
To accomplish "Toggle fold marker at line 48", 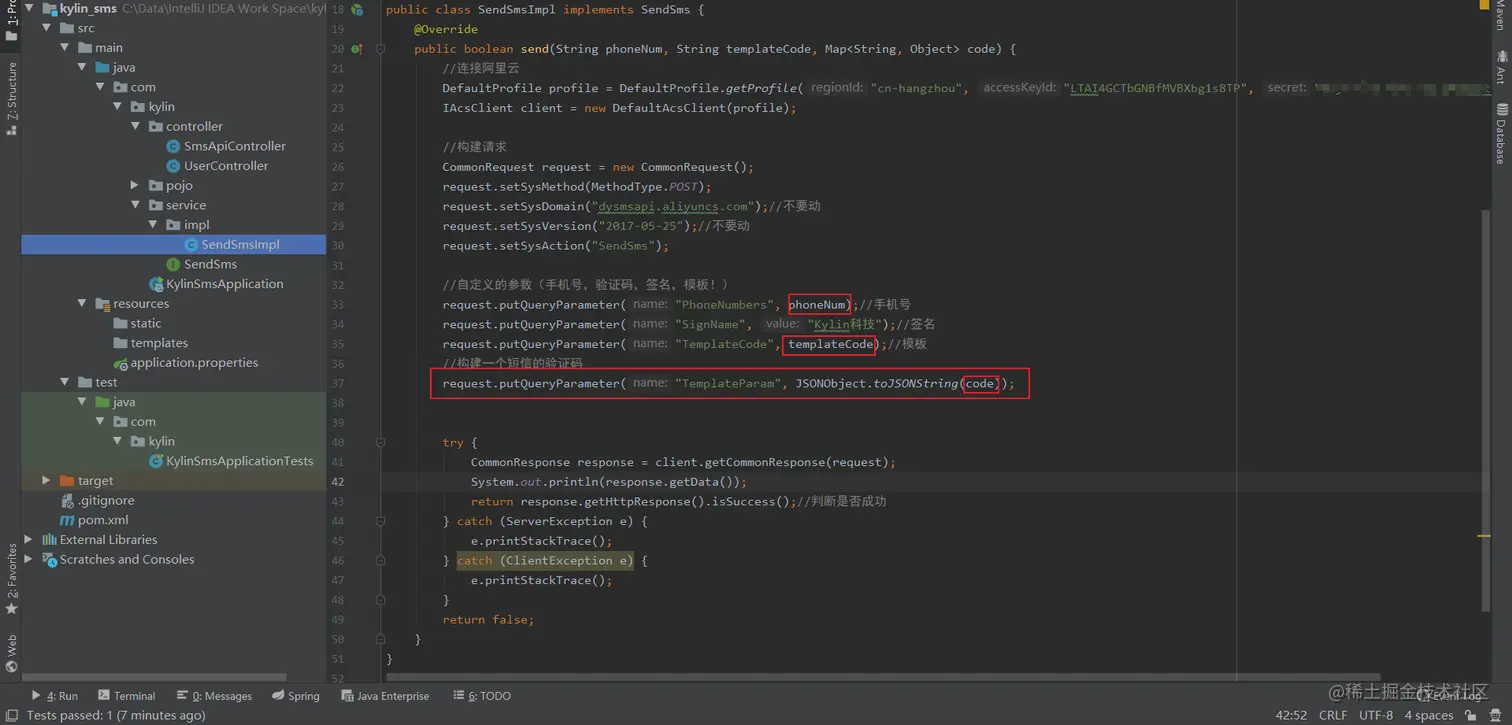I will (380, 600).
